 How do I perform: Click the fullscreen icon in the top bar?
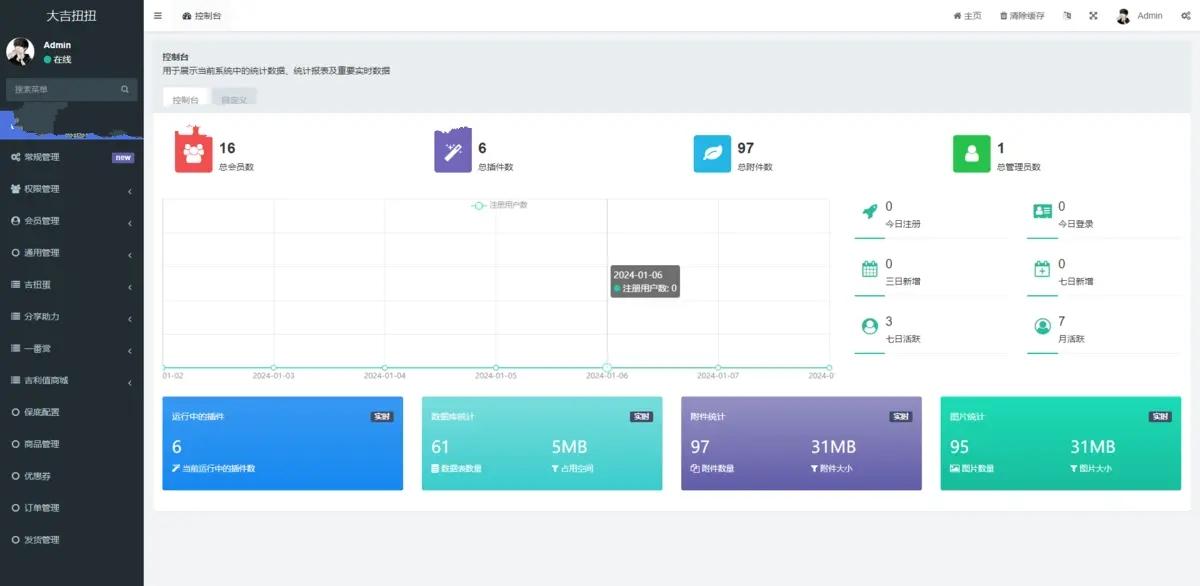(1093, 16)
